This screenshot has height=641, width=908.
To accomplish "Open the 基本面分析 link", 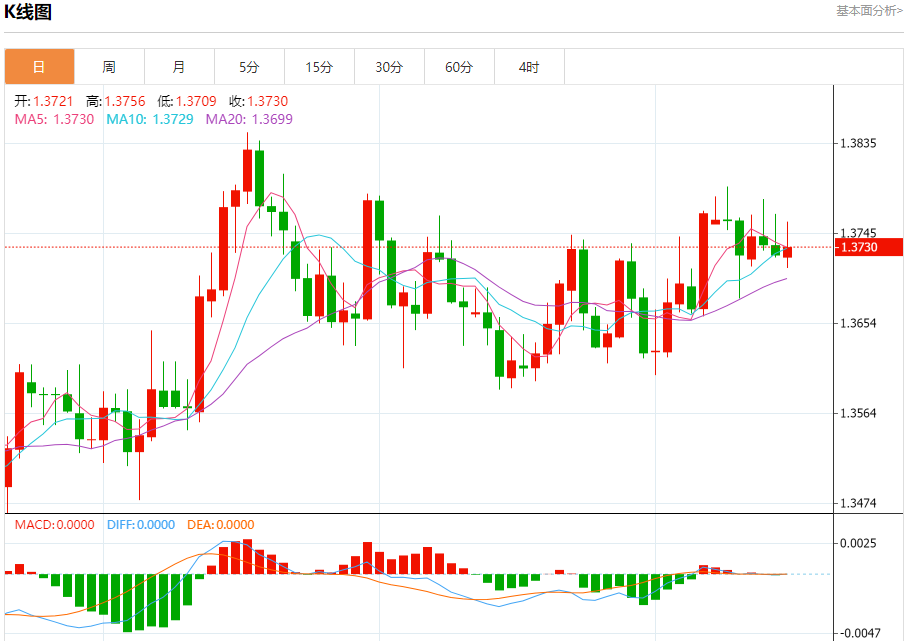I will coord(869,11).
